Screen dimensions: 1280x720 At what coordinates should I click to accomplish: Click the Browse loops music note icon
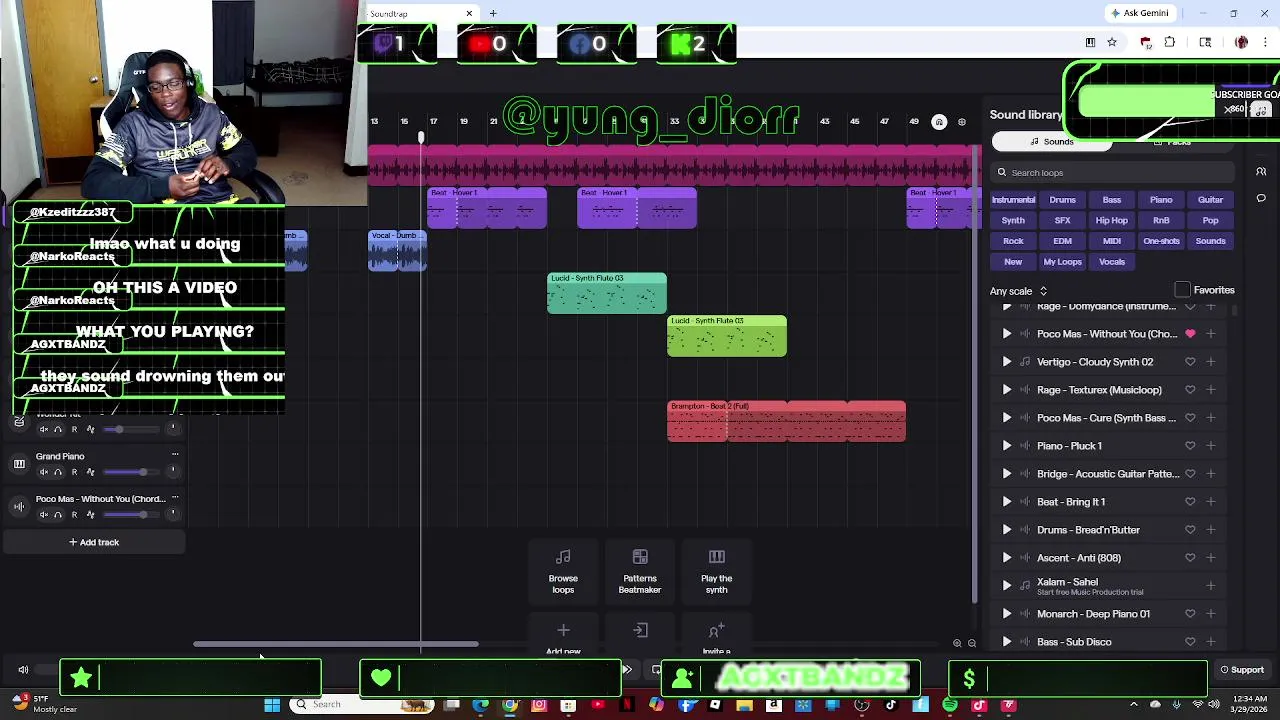(563, 557)
